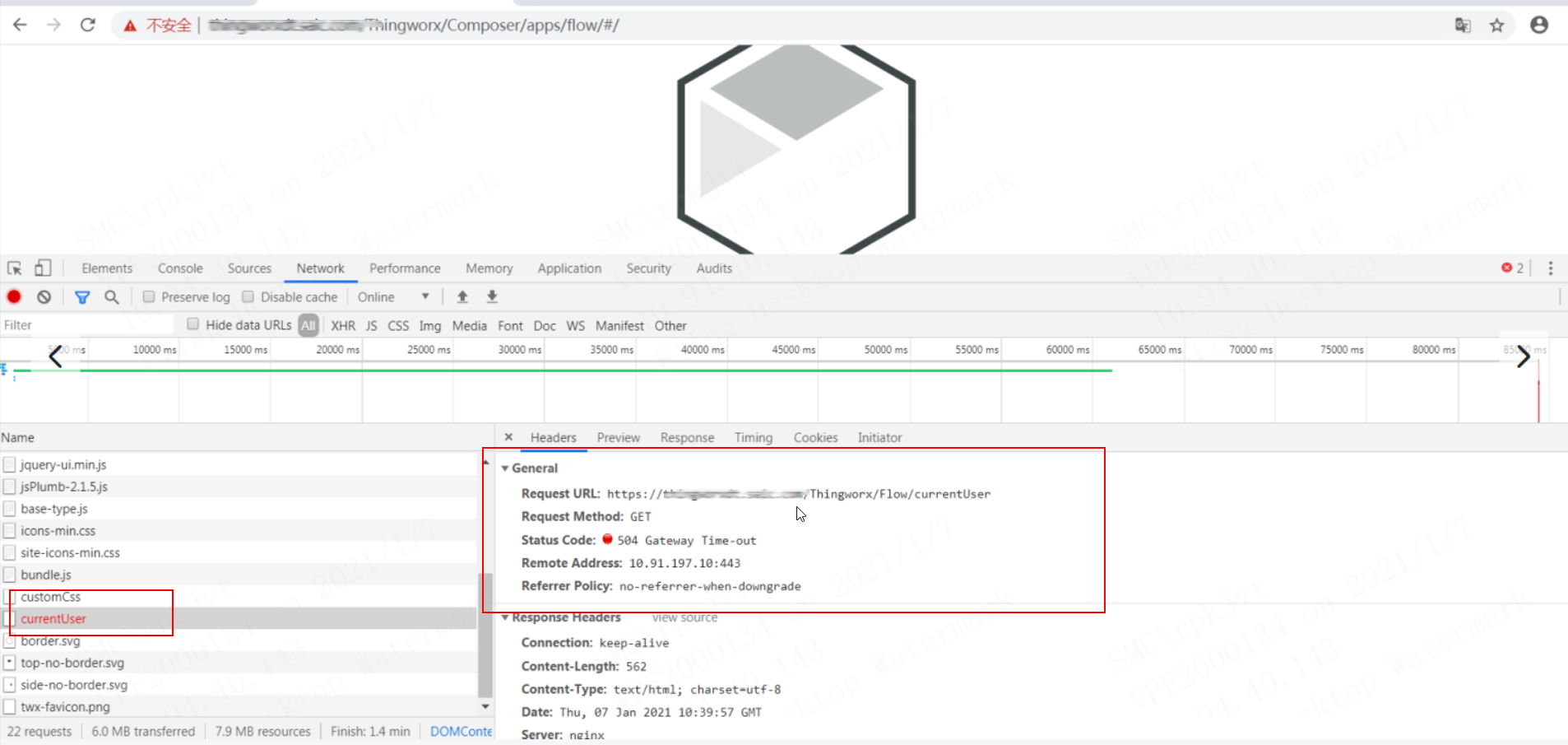The height and width of the screenshot is (745, 1568).
Task: Start recording network log with the record icon
Action: point(13,296)
